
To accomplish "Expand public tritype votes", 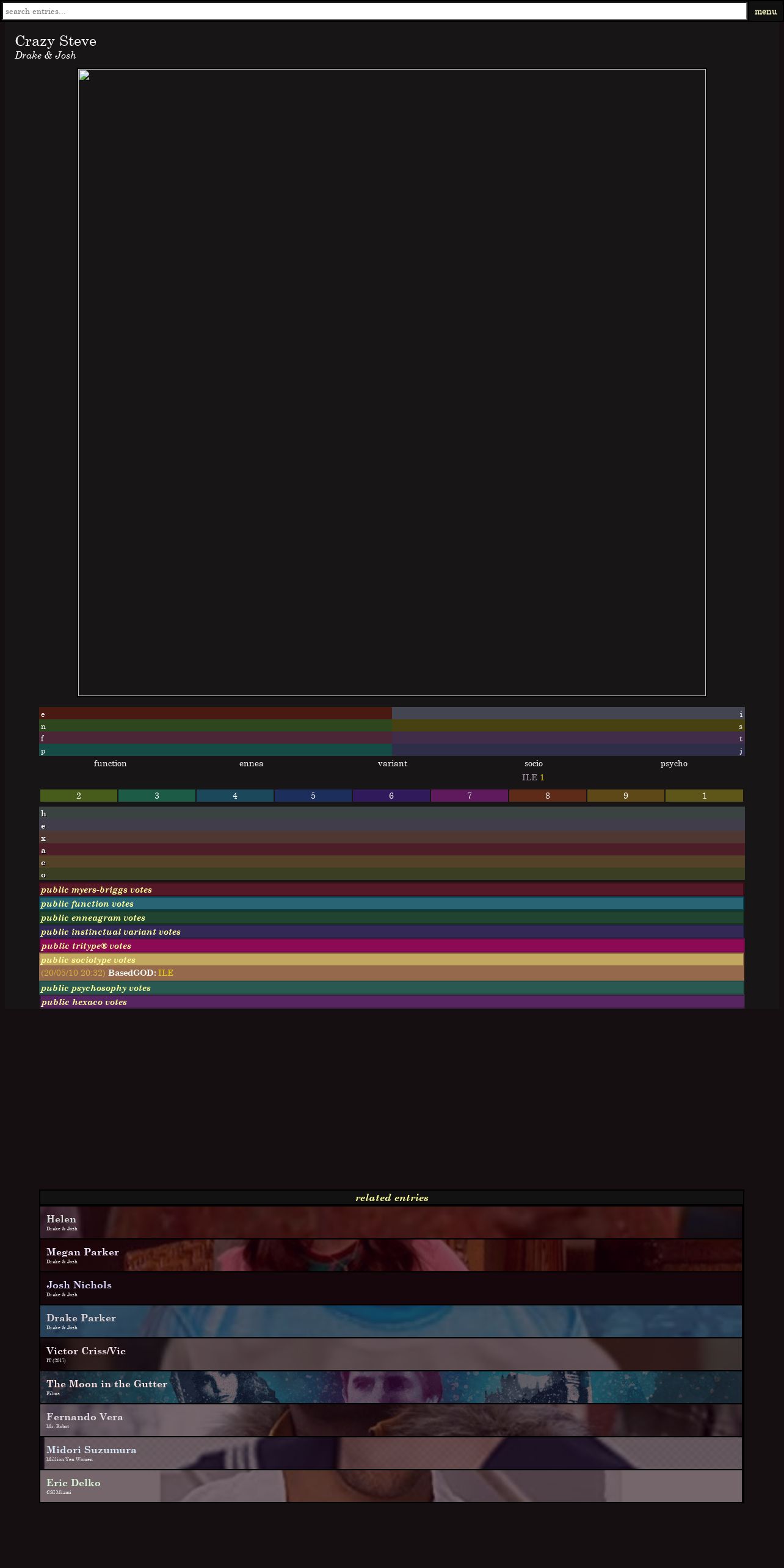I will [x=392, y=946].
